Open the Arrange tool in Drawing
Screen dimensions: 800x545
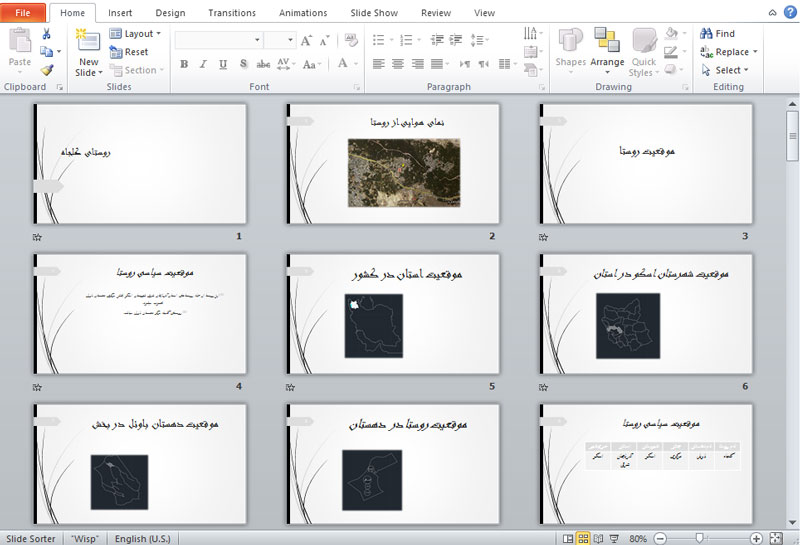click(x=607, y=52)
